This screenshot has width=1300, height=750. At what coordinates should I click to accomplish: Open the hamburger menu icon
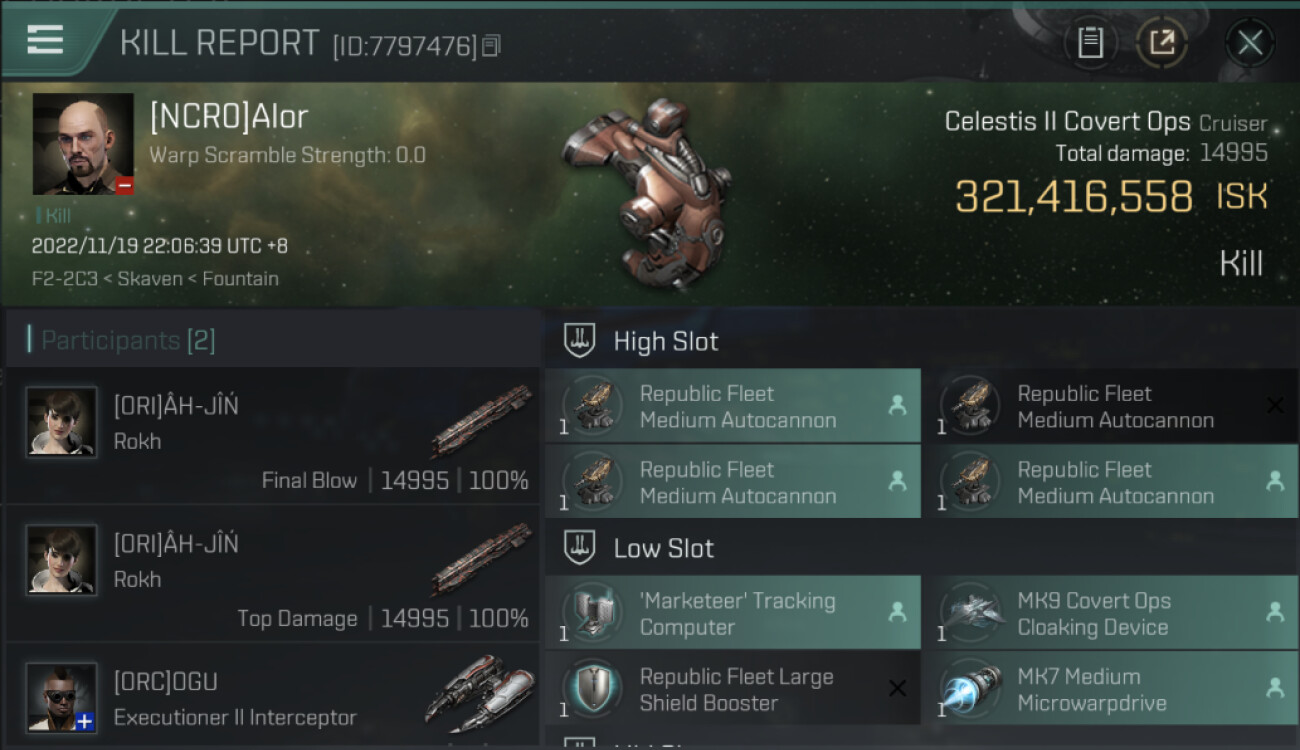45,40
